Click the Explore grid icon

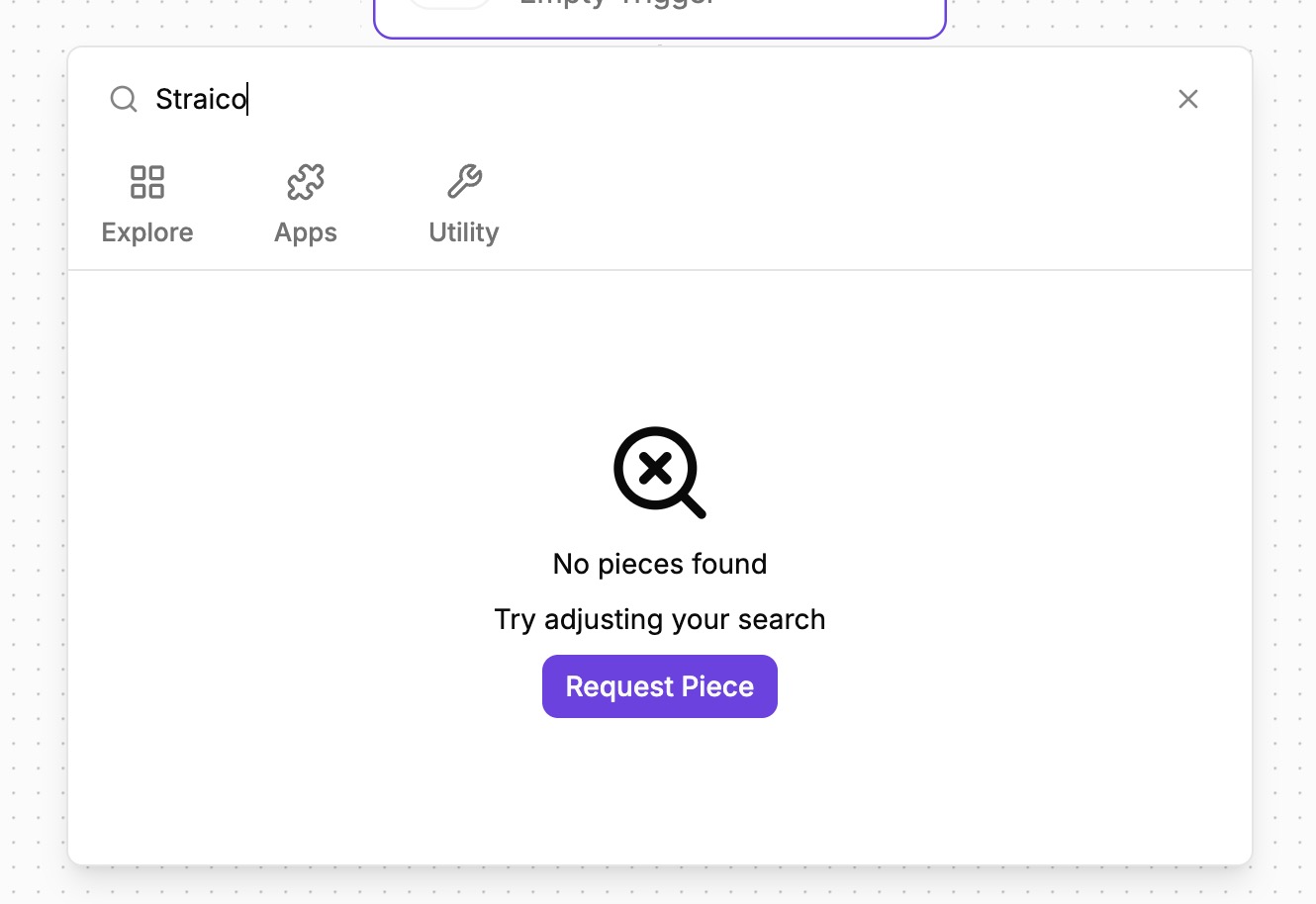click(x=147, y=182)
